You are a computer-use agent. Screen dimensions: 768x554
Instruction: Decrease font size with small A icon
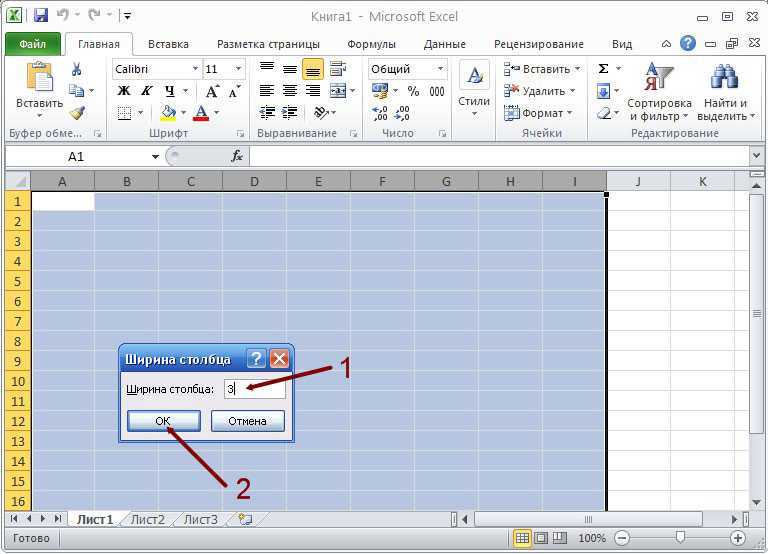click(x=235, y=91)
